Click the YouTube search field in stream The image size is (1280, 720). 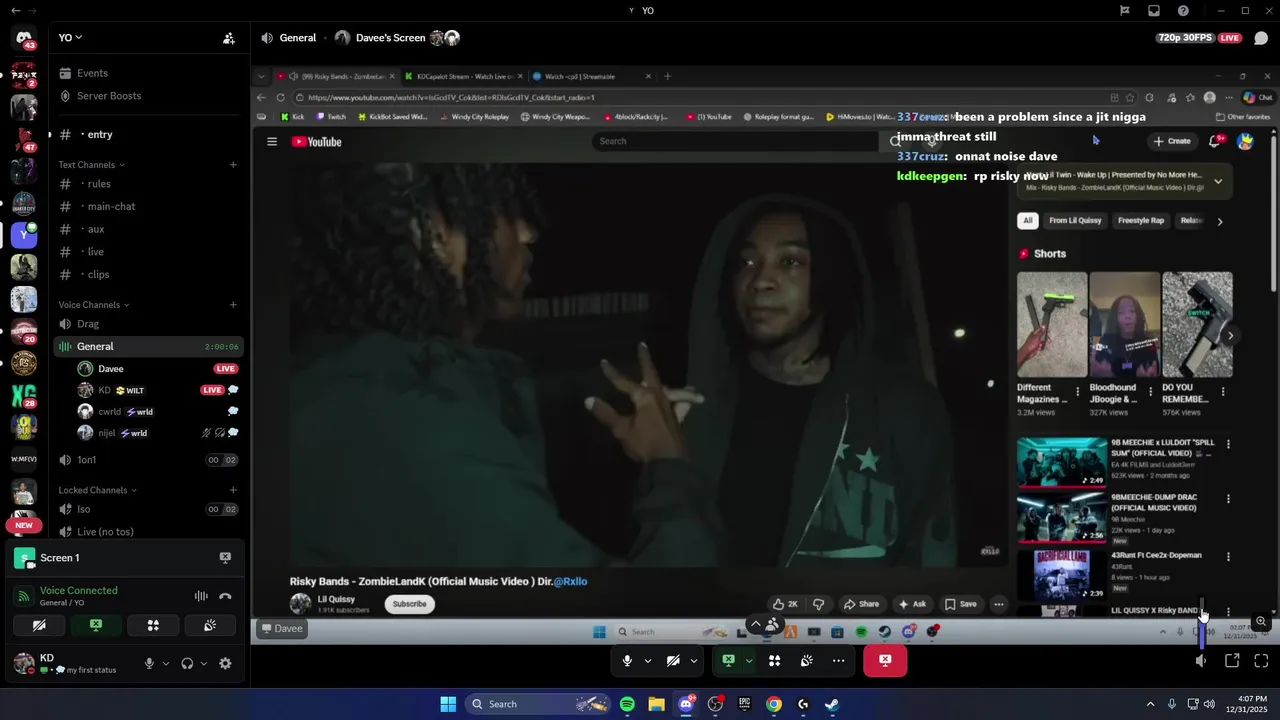click(x=735, y=141)
